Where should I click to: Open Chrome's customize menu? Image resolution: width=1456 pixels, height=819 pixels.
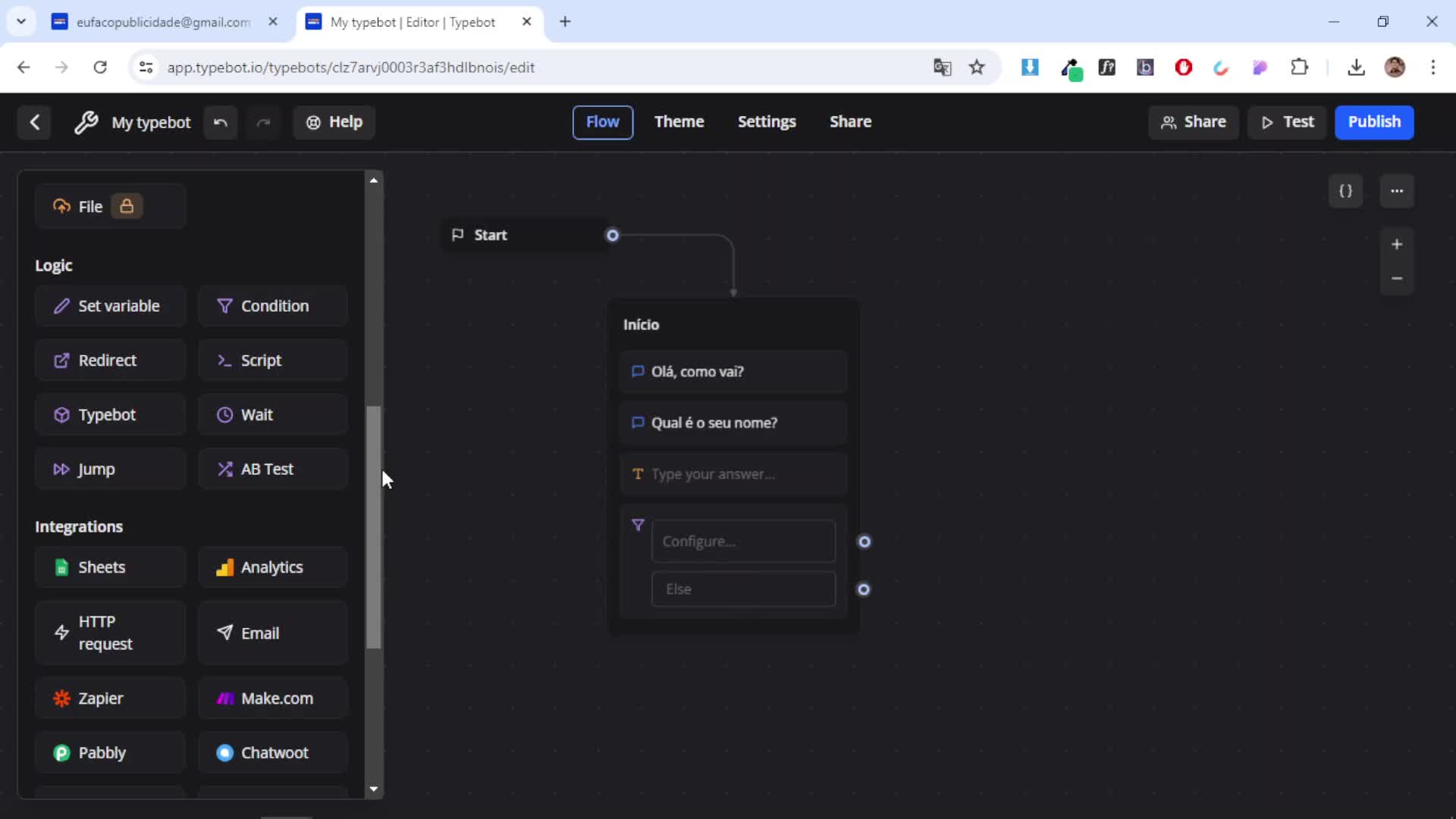coord(1433,67)
